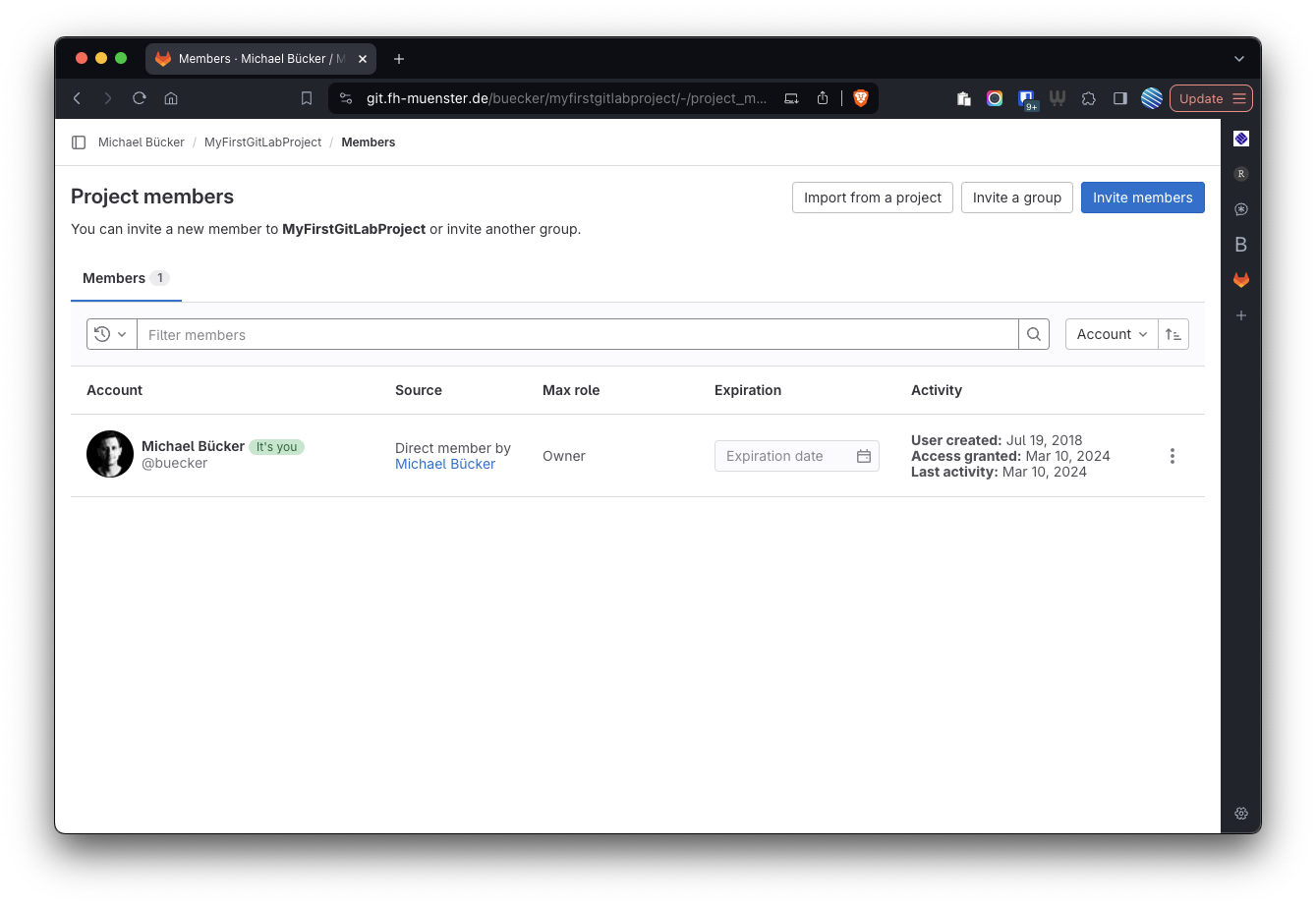The width and height of the screenshot is (1316, 906).
Task: Click Michael Bücker's profile avatar
Action: pyautogui.click(x=110, y=454)
